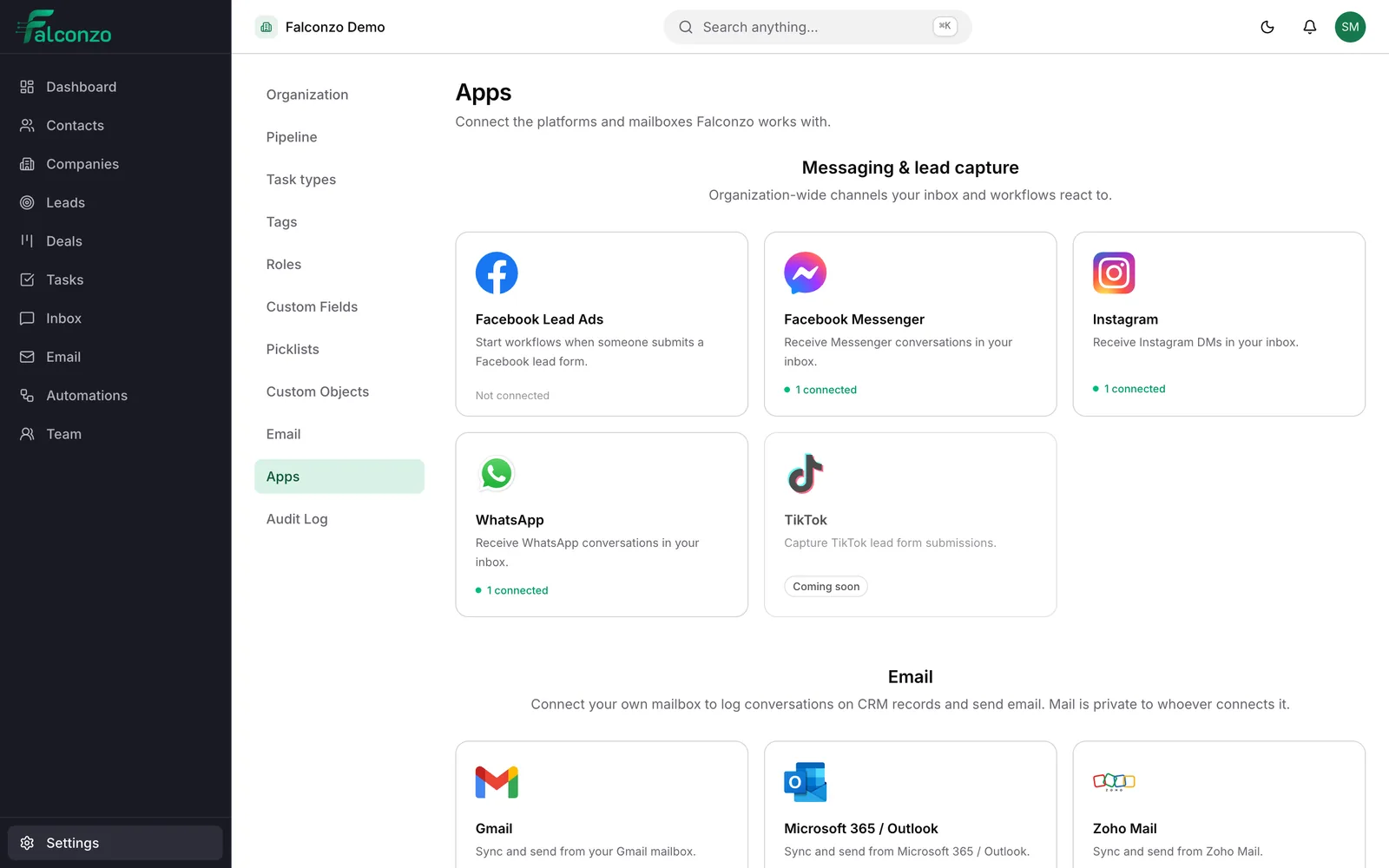Screen dimensions: 1389x868
Task: Click the Inbox chat bubble icon
Action: (x=27, y=319)
